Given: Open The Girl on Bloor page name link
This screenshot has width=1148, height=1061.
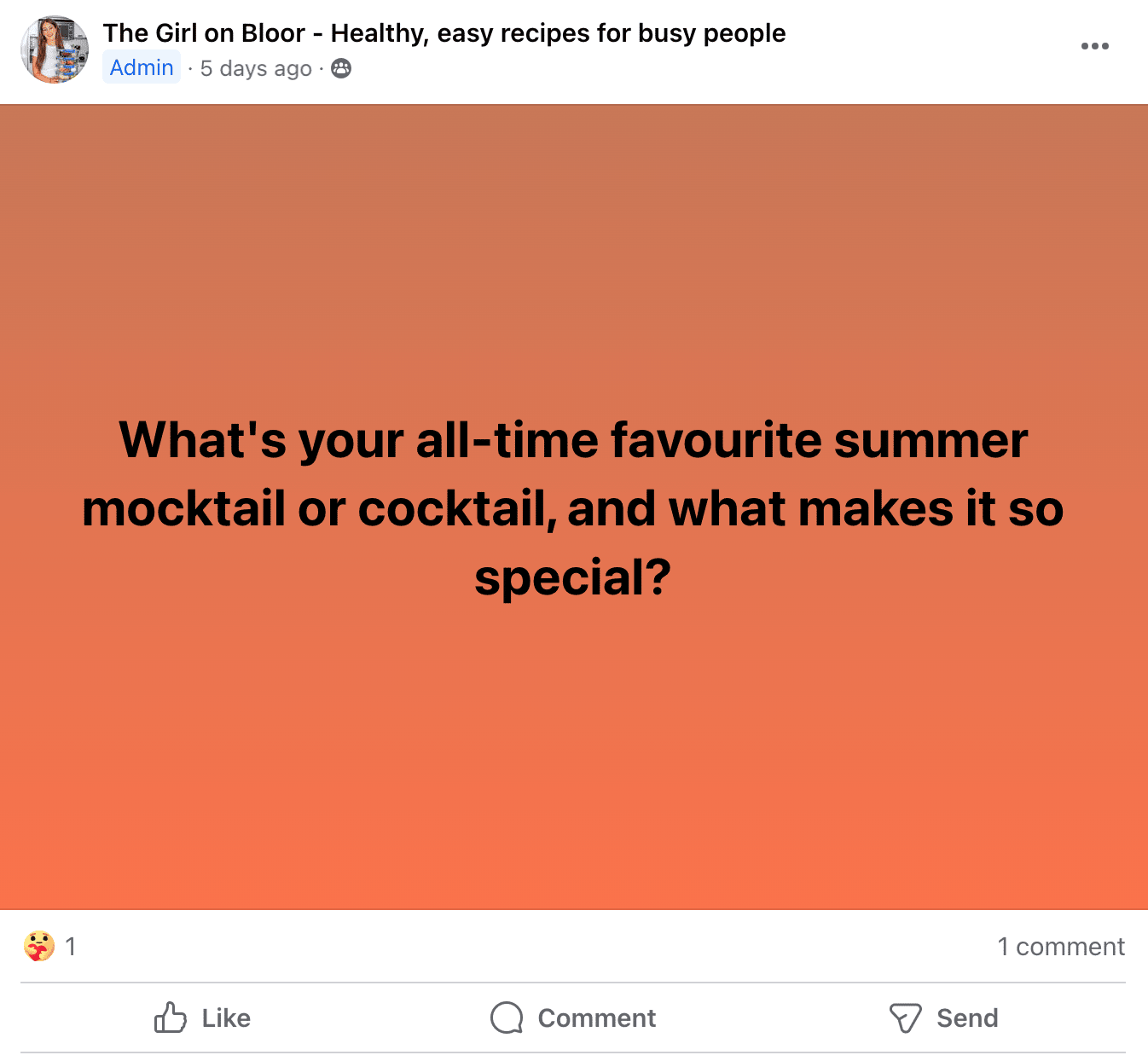Looking at the screenshot, I should pyautogui.click(x=444, y=33).
